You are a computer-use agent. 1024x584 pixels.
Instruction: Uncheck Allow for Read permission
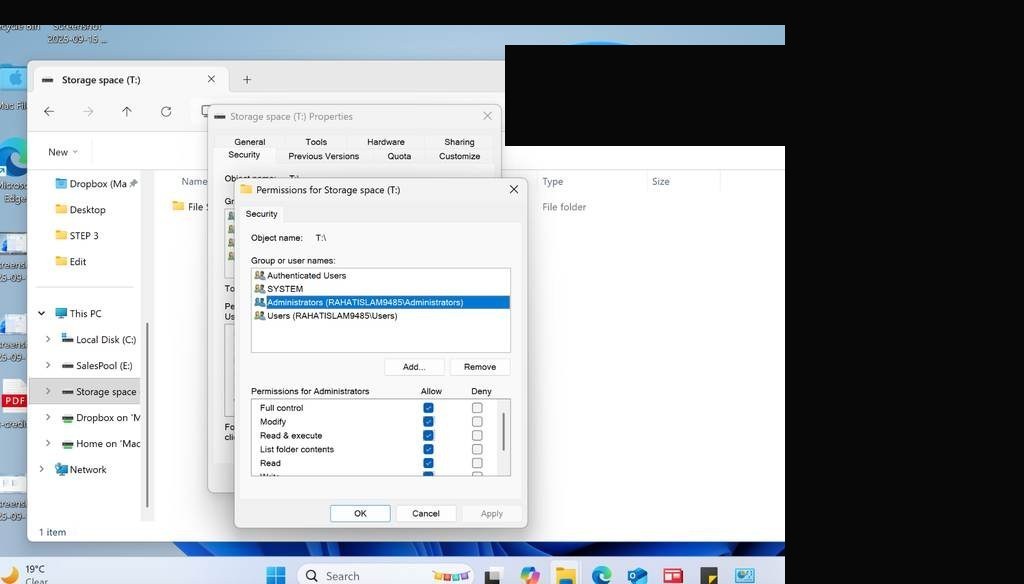click(428, 463)
